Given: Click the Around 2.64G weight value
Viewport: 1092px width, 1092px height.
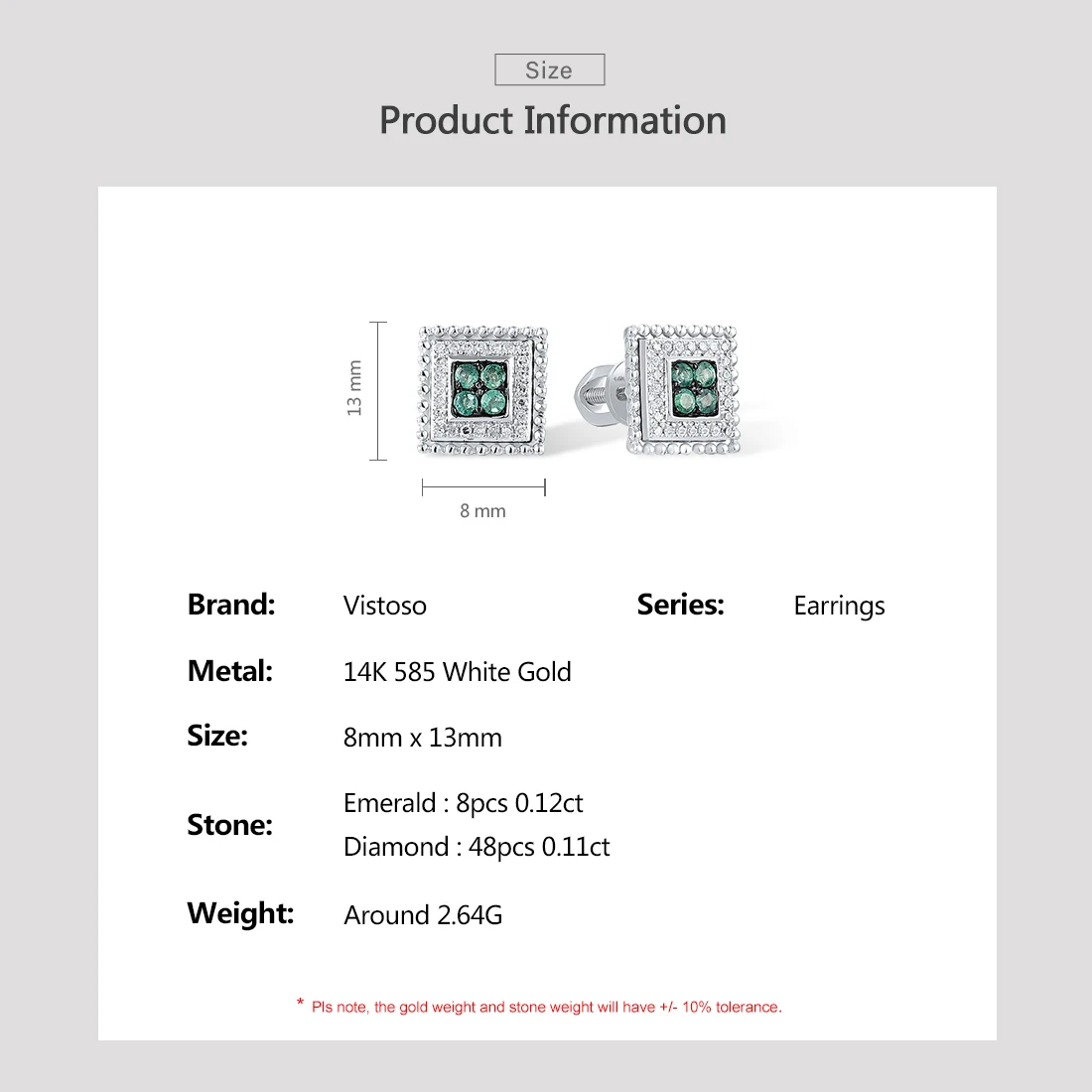Looking at the screenshot, I should click(423, 915).
